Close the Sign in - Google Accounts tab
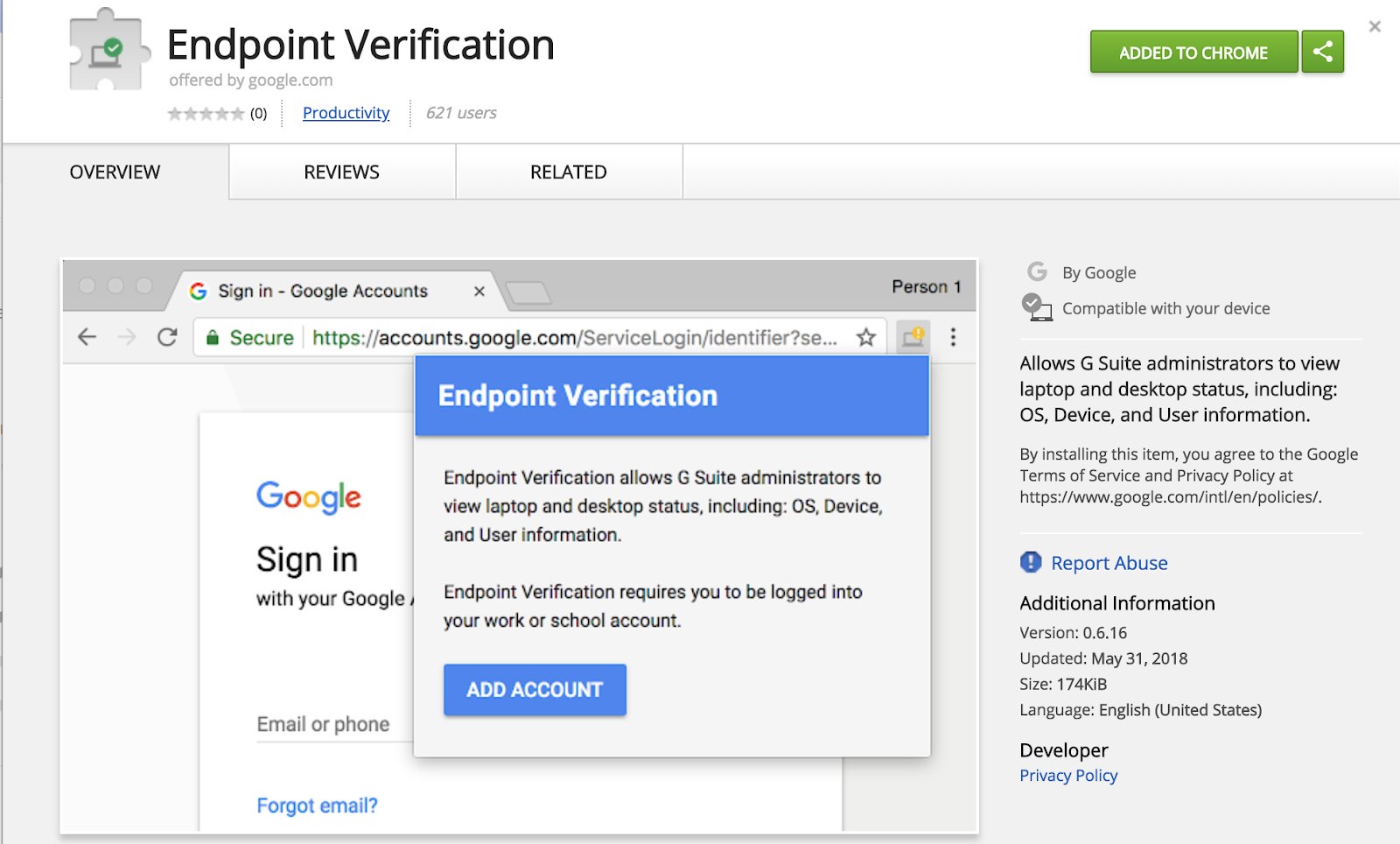 click(x=479, y=292)
